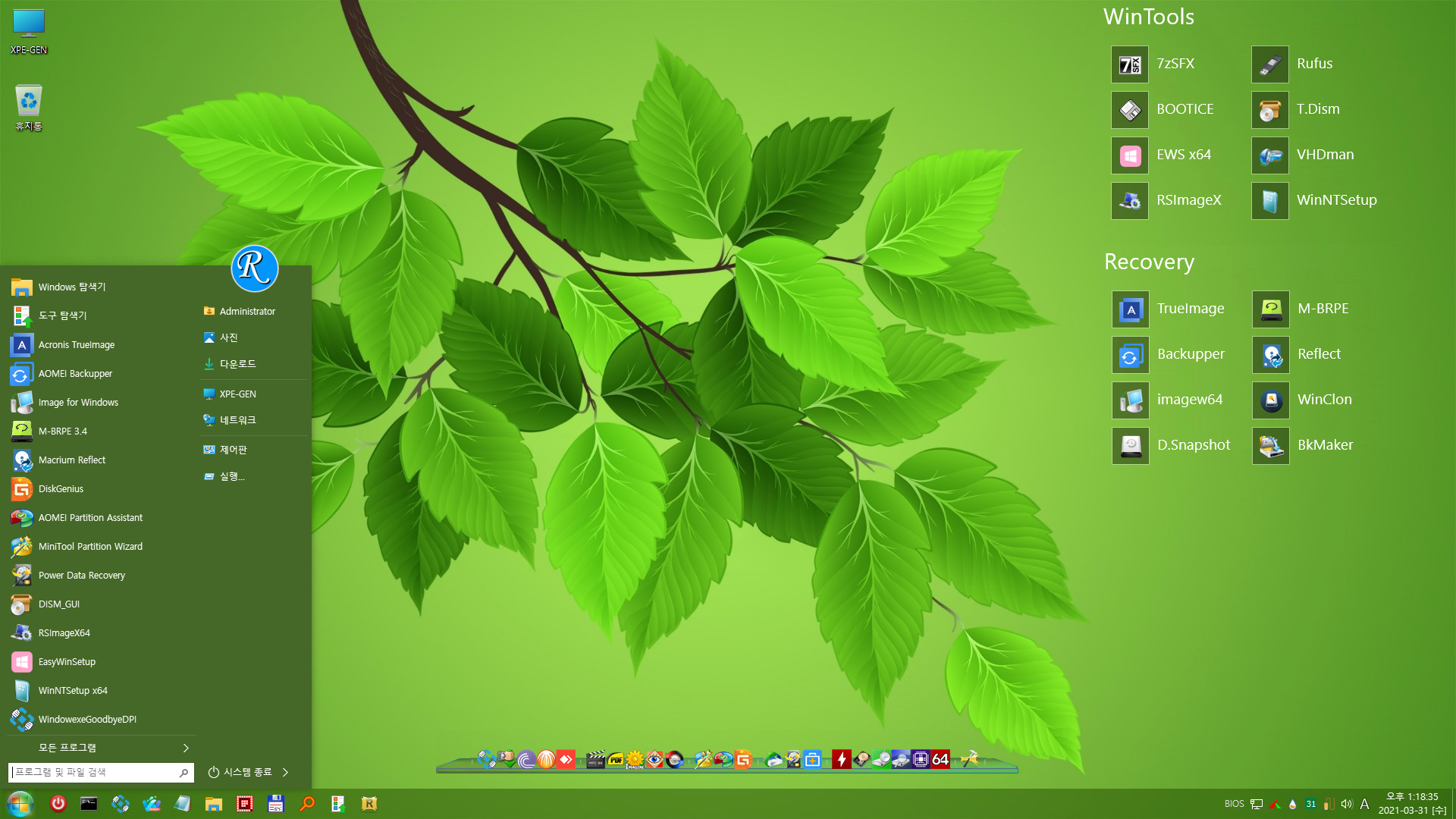Launch M-BRPE 3.4 from Start menu
This screenshot has height=819, width=1456.
102,431
